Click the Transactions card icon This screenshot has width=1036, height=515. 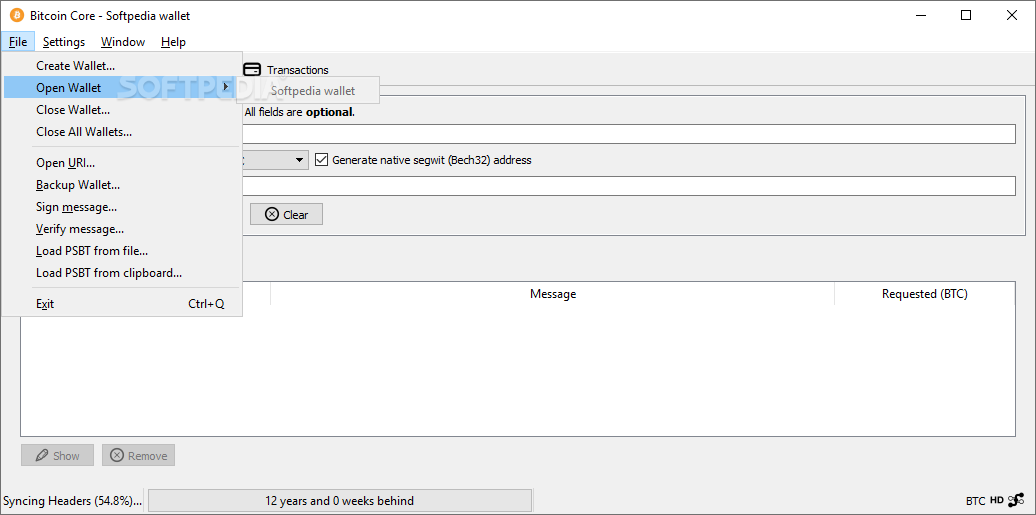[x=252, y=69]
